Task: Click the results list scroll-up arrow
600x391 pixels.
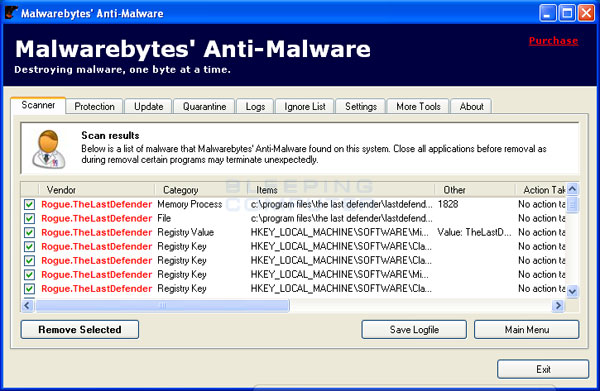Action: pos(572,189)
